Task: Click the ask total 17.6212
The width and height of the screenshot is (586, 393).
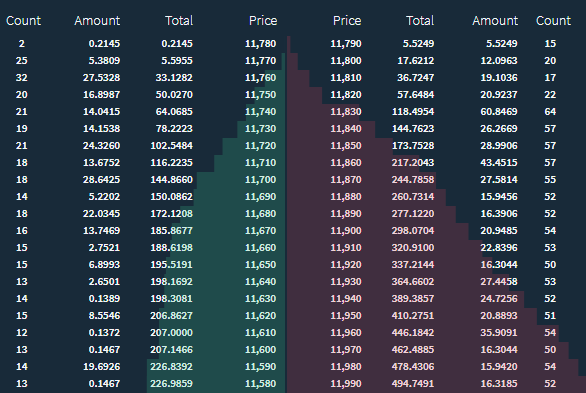Action: (416, 61)
